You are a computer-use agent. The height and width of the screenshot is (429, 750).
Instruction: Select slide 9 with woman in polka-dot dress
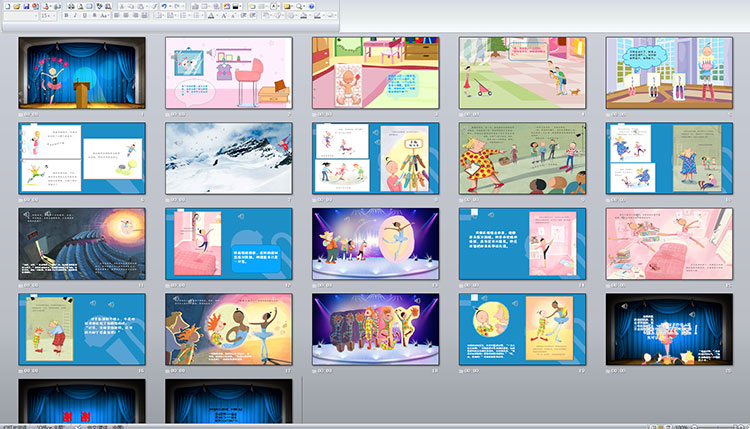click(x=522, y=158)
